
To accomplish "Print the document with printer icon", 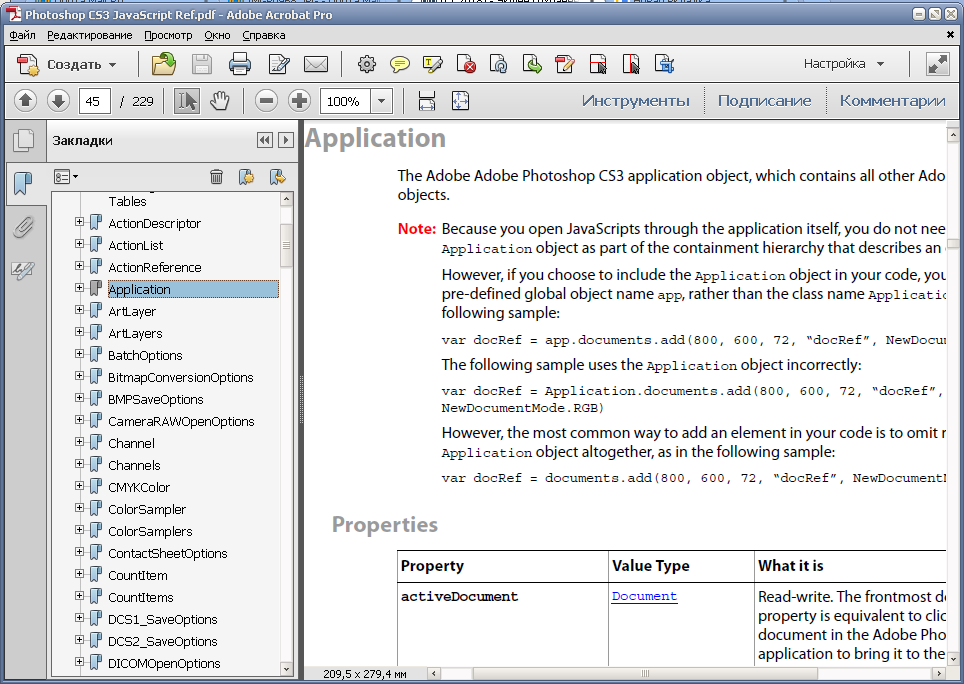I will 240,64.
